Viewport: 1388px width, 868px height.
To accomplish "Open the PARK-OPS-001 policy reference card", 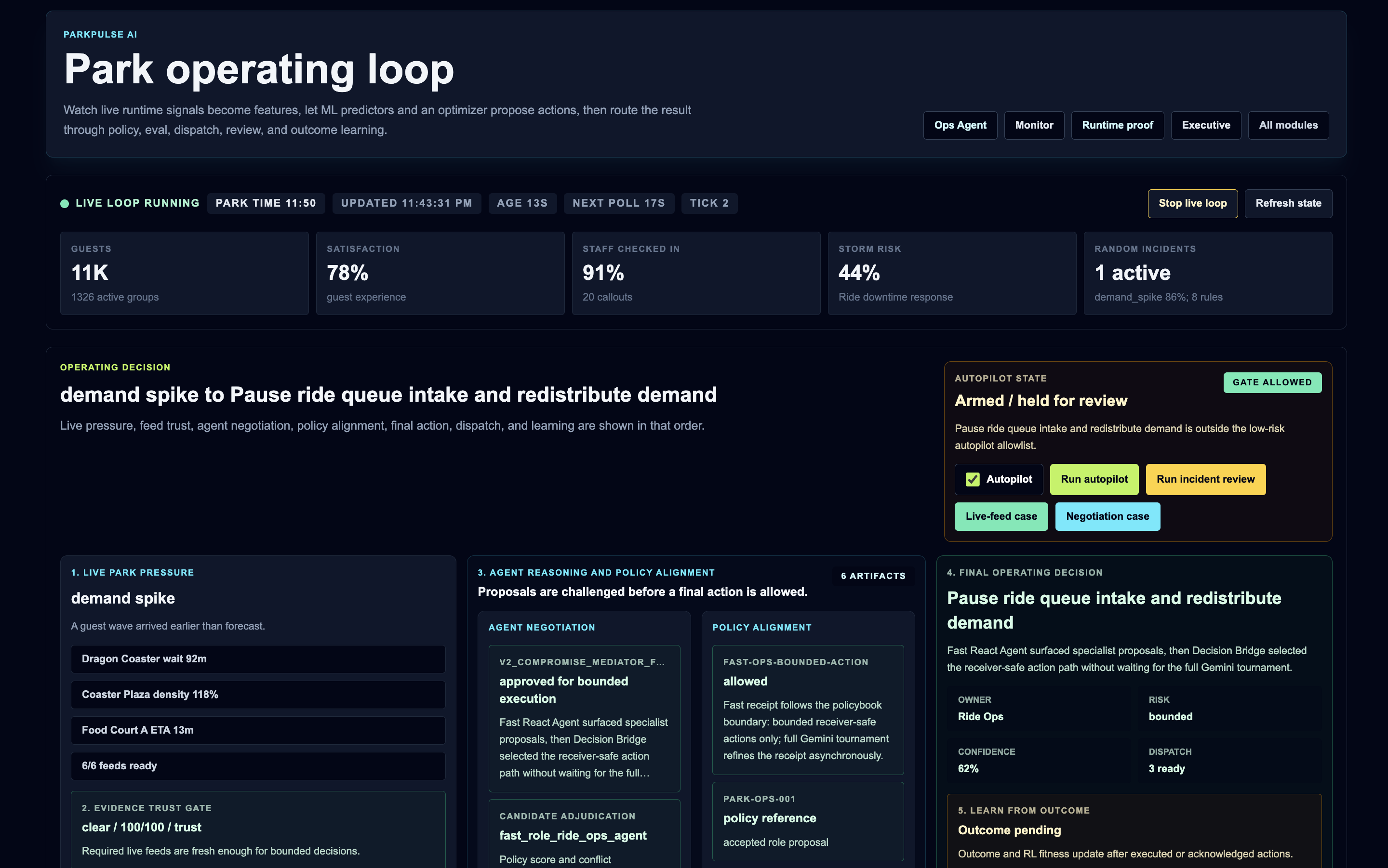I will tap(807, 821).
